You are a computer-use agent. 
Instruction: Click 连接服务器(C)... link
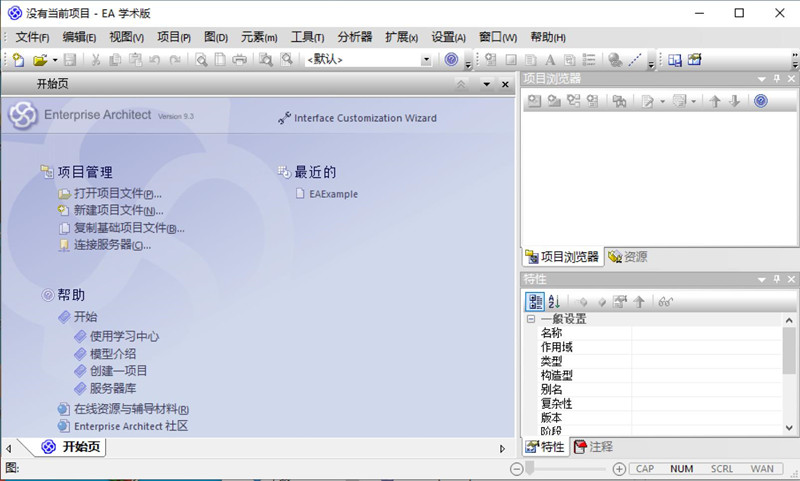tap(112, 245)
